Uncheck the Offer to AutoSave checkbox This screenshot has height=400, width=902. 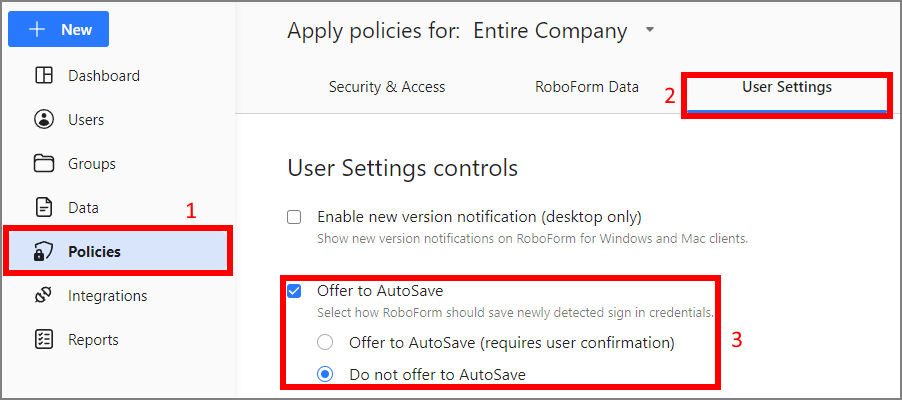294,291
